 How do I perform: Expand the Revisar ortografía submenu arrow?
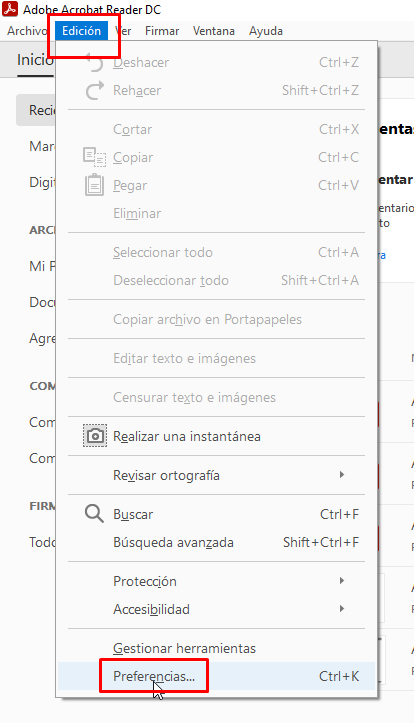tap(342, 475)
